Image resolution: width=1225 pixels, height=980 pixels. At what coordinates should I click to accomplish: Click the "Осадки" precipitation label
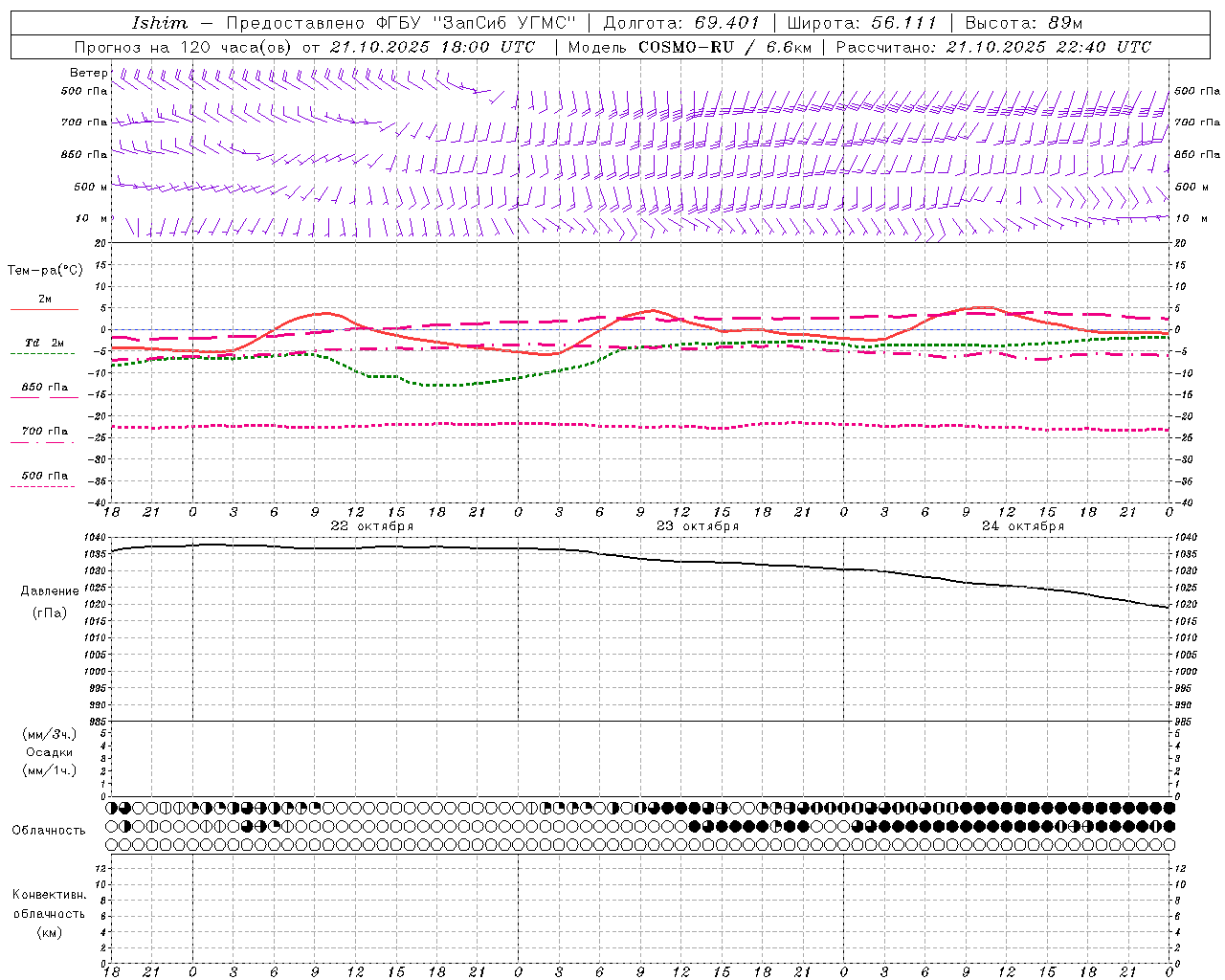50,753
